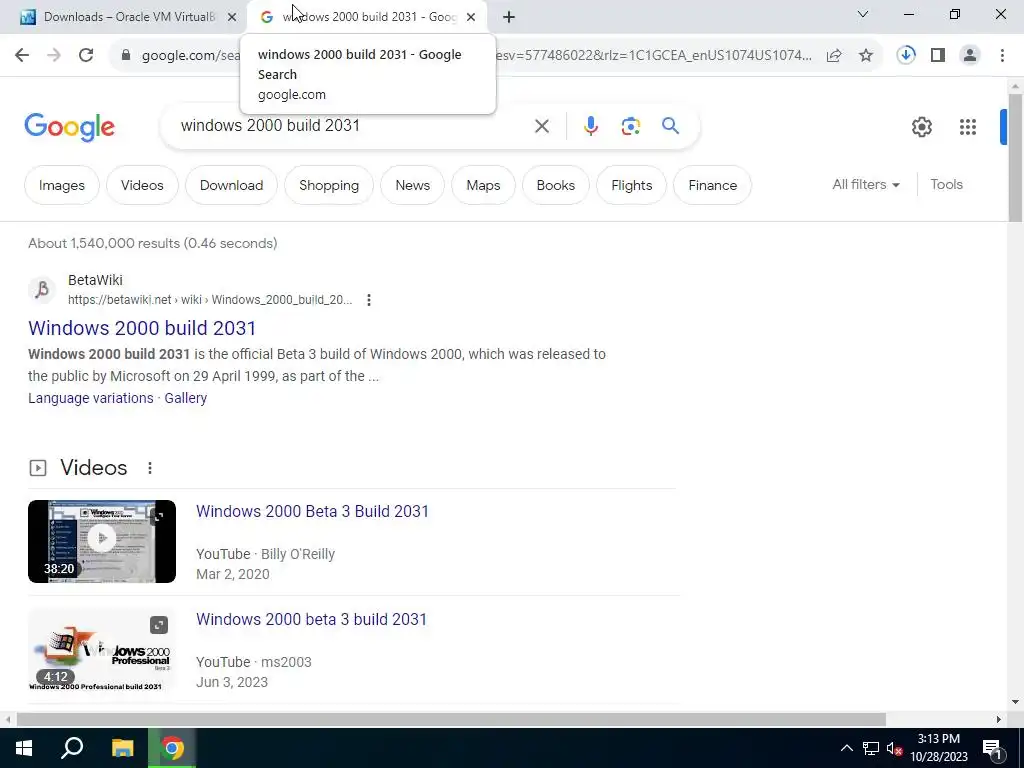The height and width of the screenshot is (768, 1024).
Task: Filter results by Images
Action: (61, 185)
